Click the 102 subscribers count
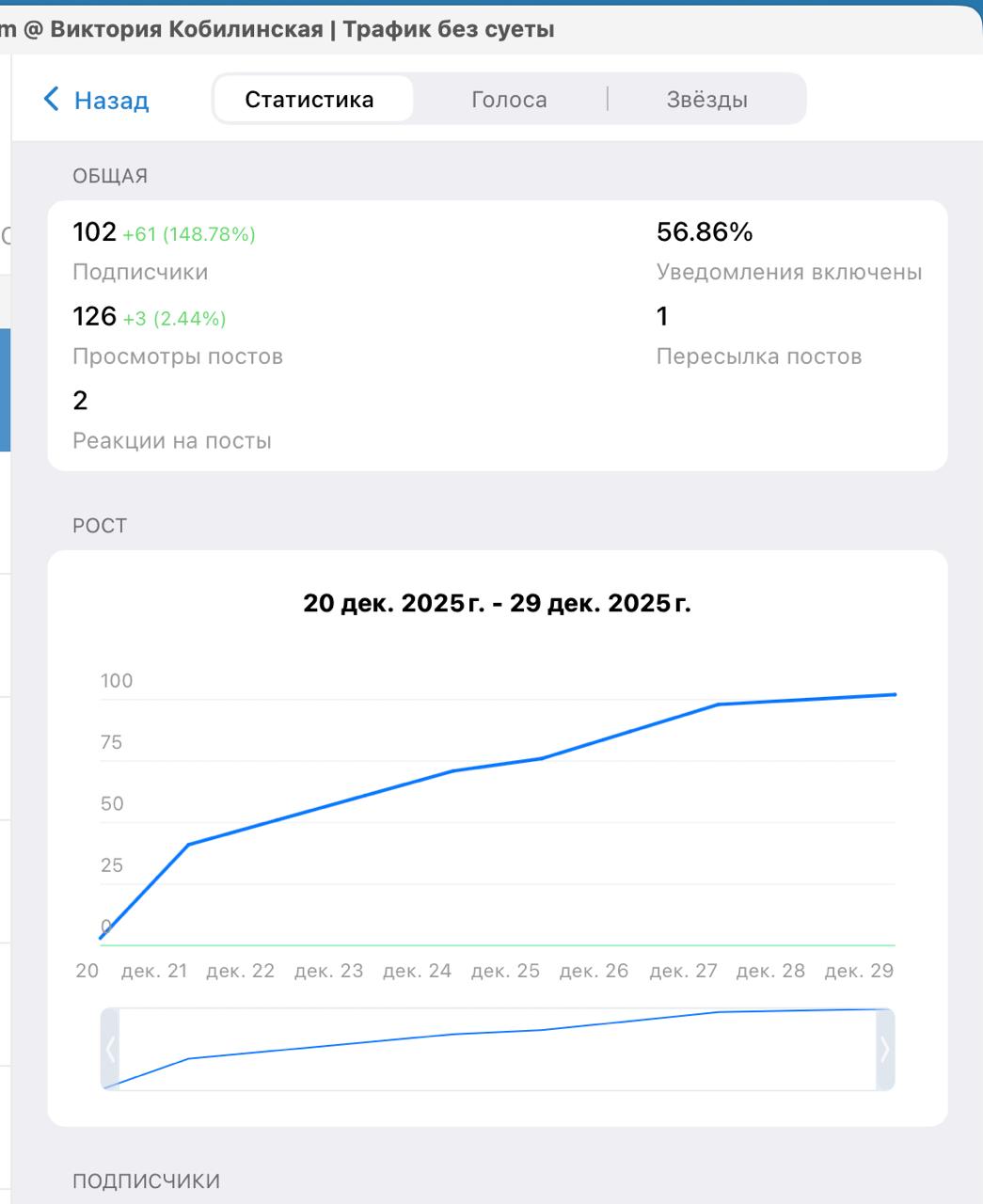Viewport: 983px width, 1204px height. coord(94,232)
